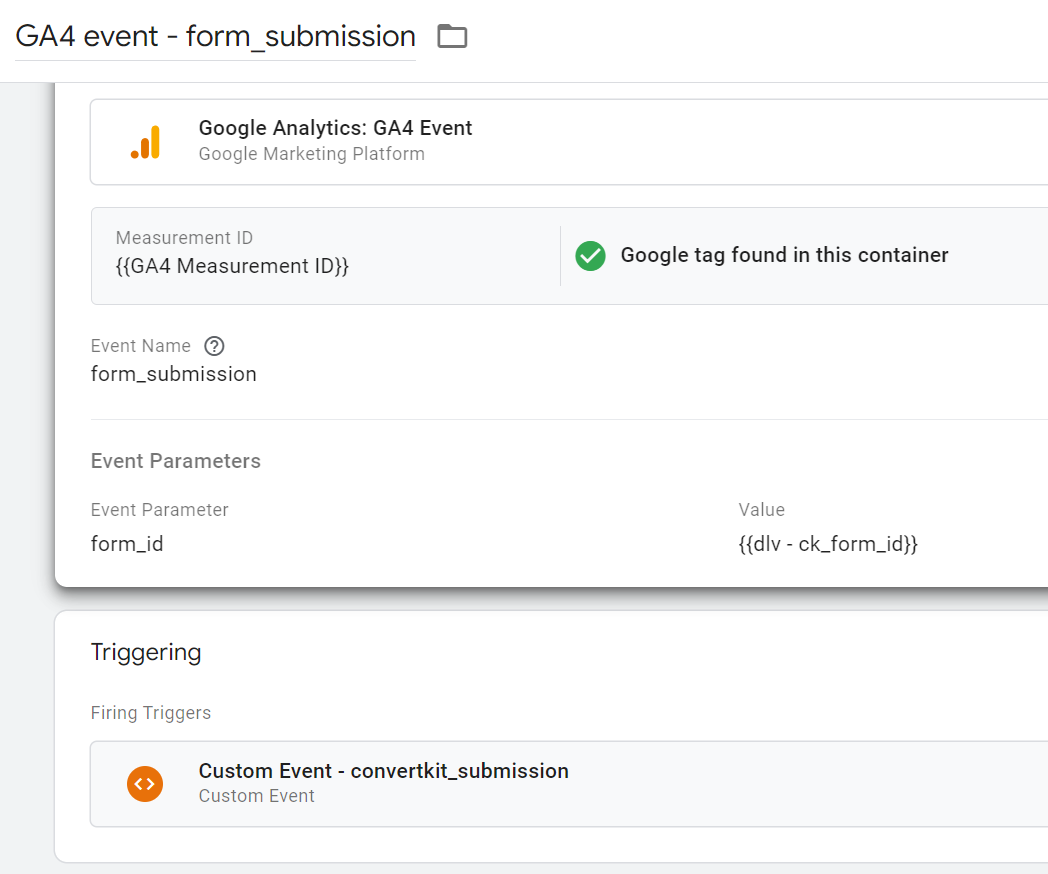Click "Google tag found in this container" message
The width and height of the screenshot is (1048, 874).
784,255
